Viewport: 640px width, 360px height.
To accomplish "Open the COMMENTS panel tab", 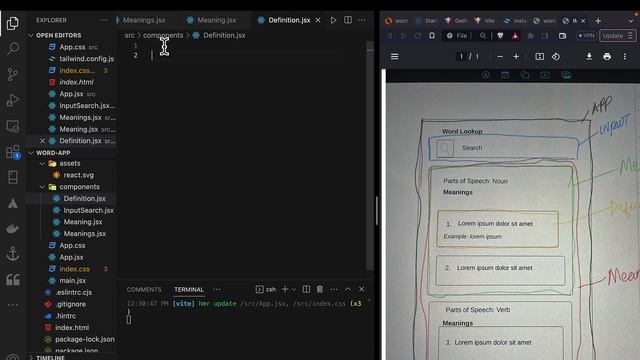I will click(144, 289).
